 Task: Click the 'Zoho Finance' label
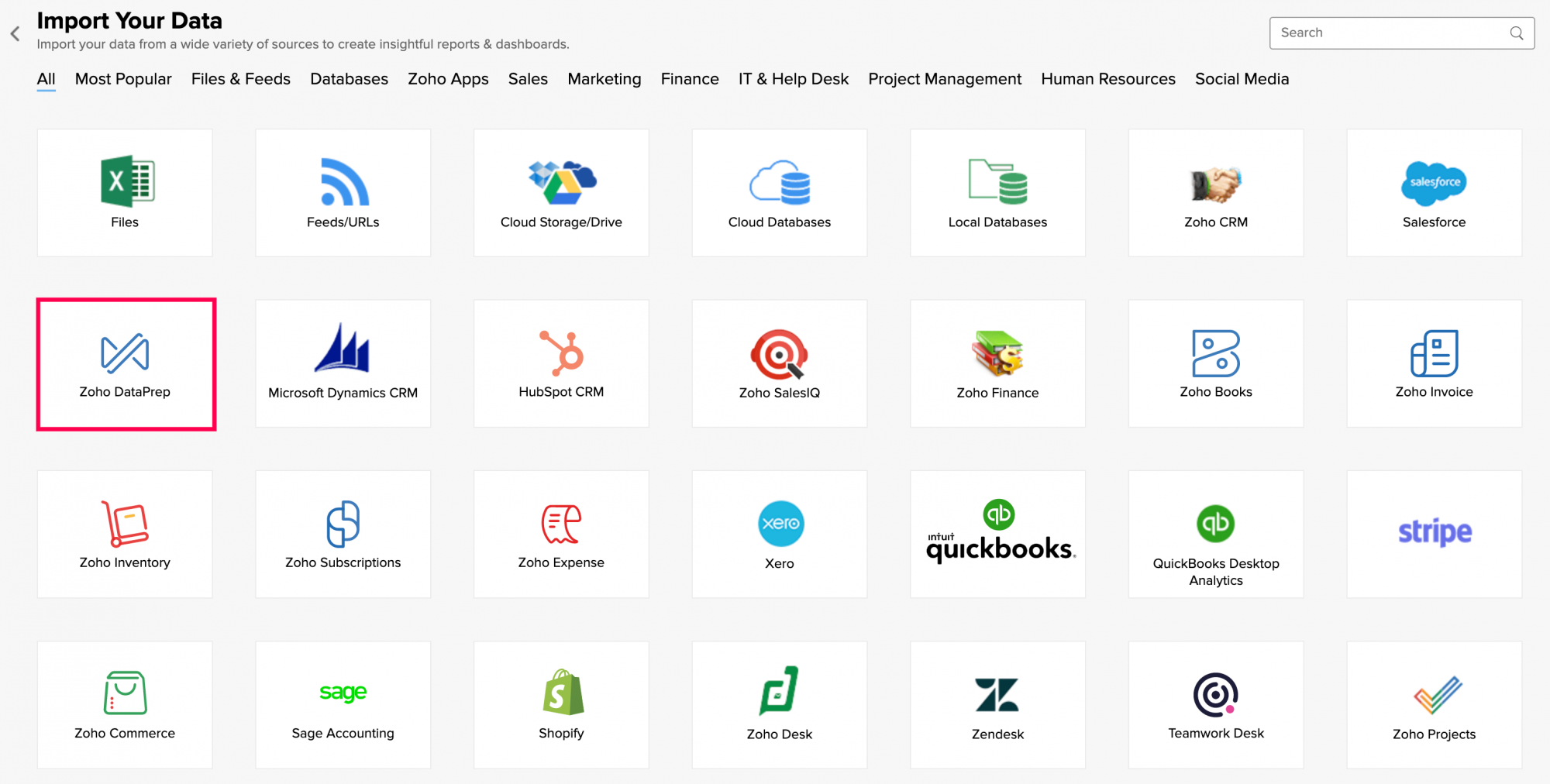point(998,393)
